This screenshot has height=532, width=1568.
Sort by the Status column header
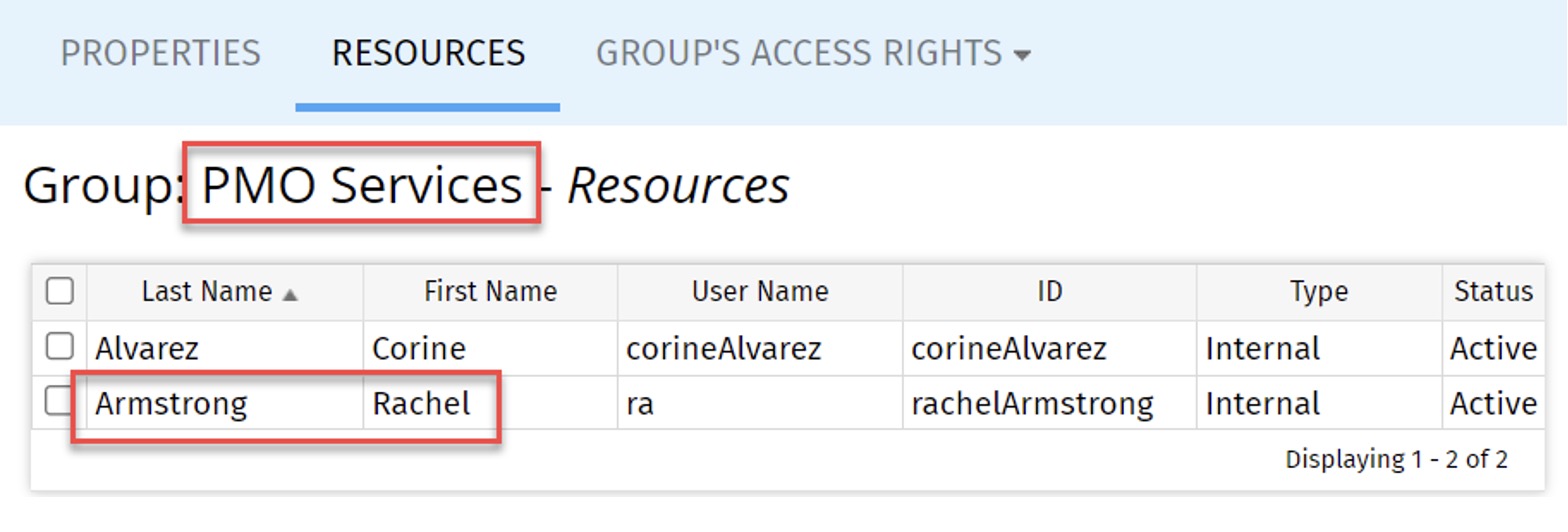(1494, 291)
